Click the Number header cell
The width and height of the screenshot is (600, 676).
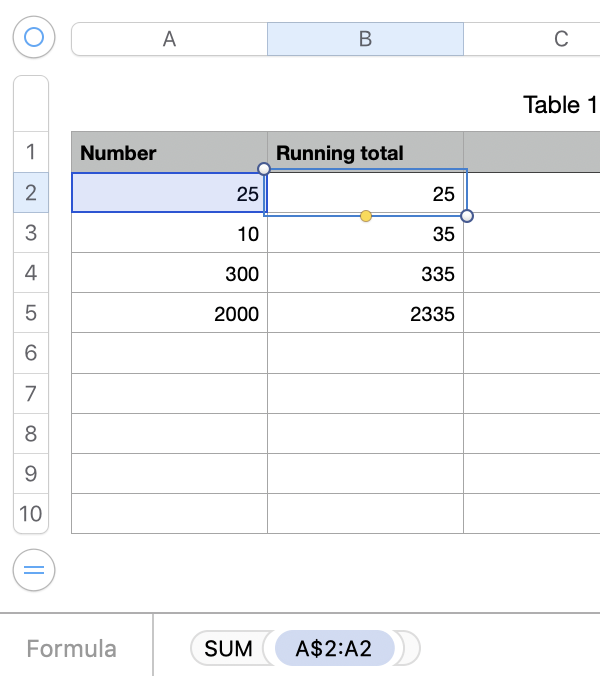click(170, 153)
